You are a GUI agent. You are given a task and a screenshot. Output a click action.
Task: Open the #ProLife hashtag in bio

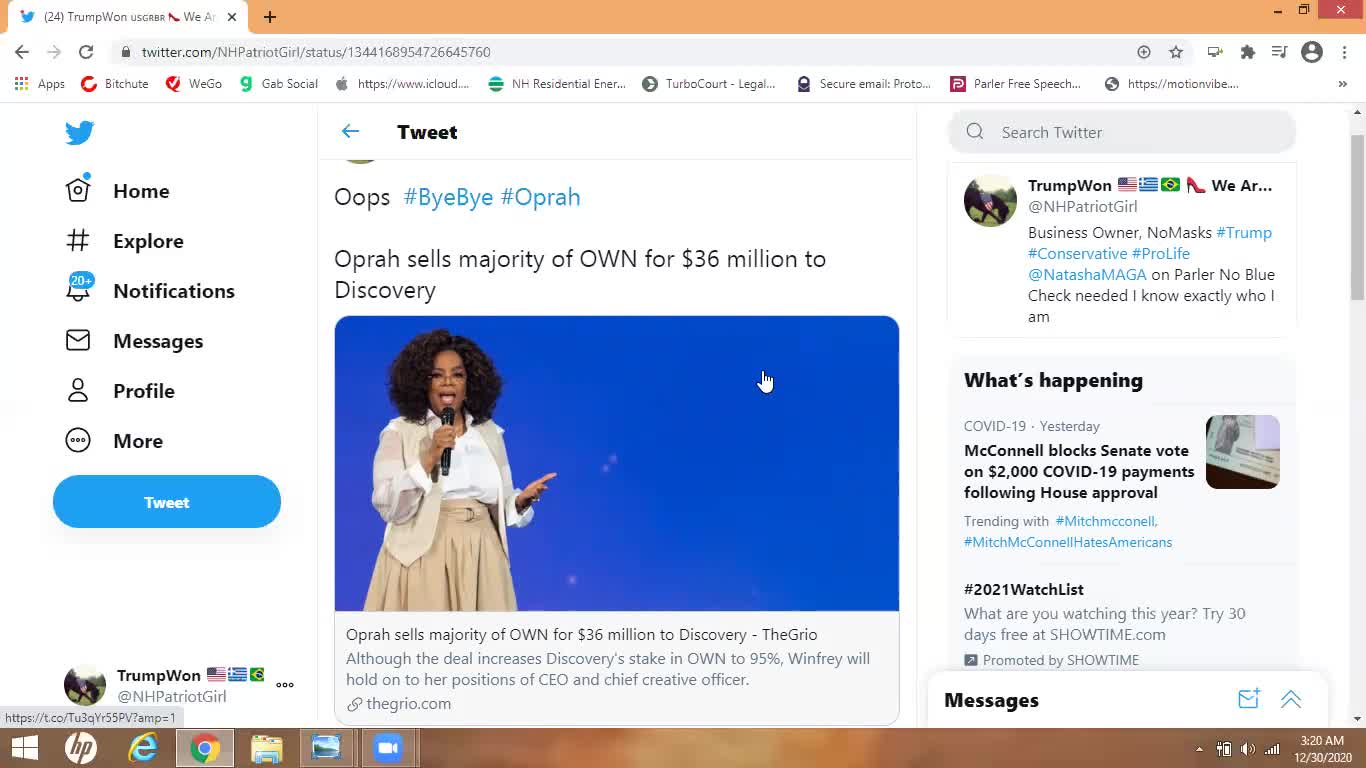(1161, 253)
